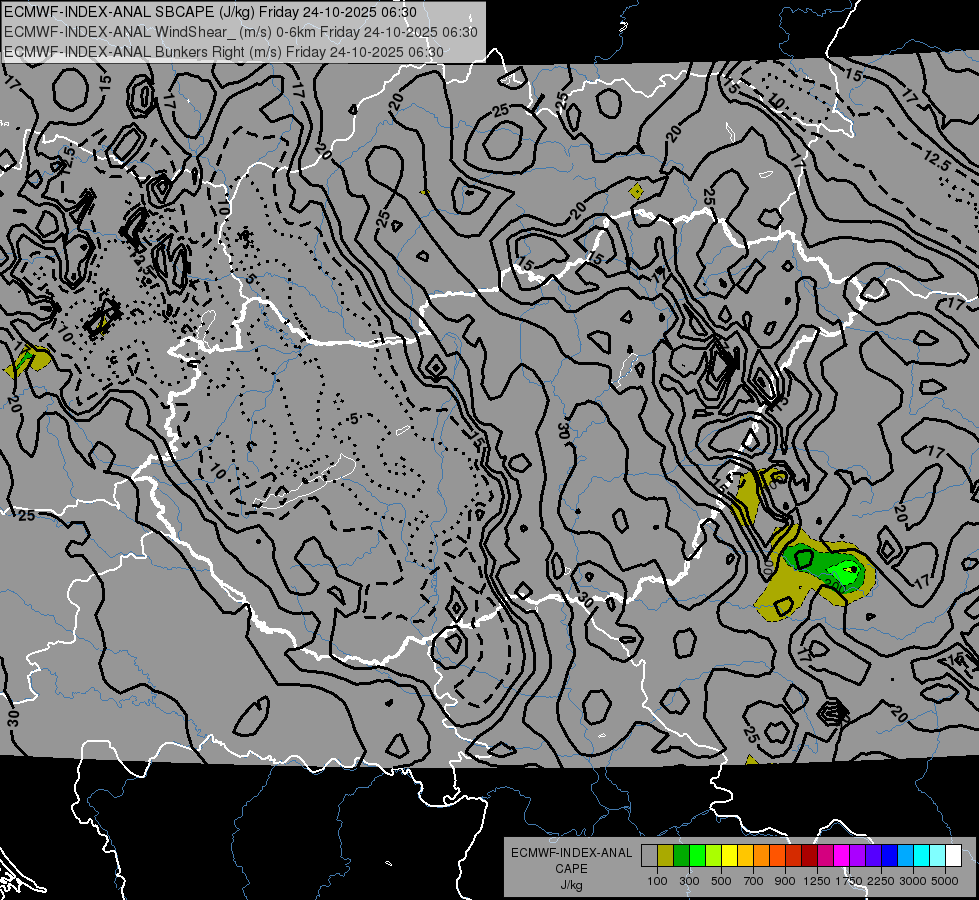Select the yellow-green legend swatch
Screen dimensions: 979x900
click(x=714, y=856)
